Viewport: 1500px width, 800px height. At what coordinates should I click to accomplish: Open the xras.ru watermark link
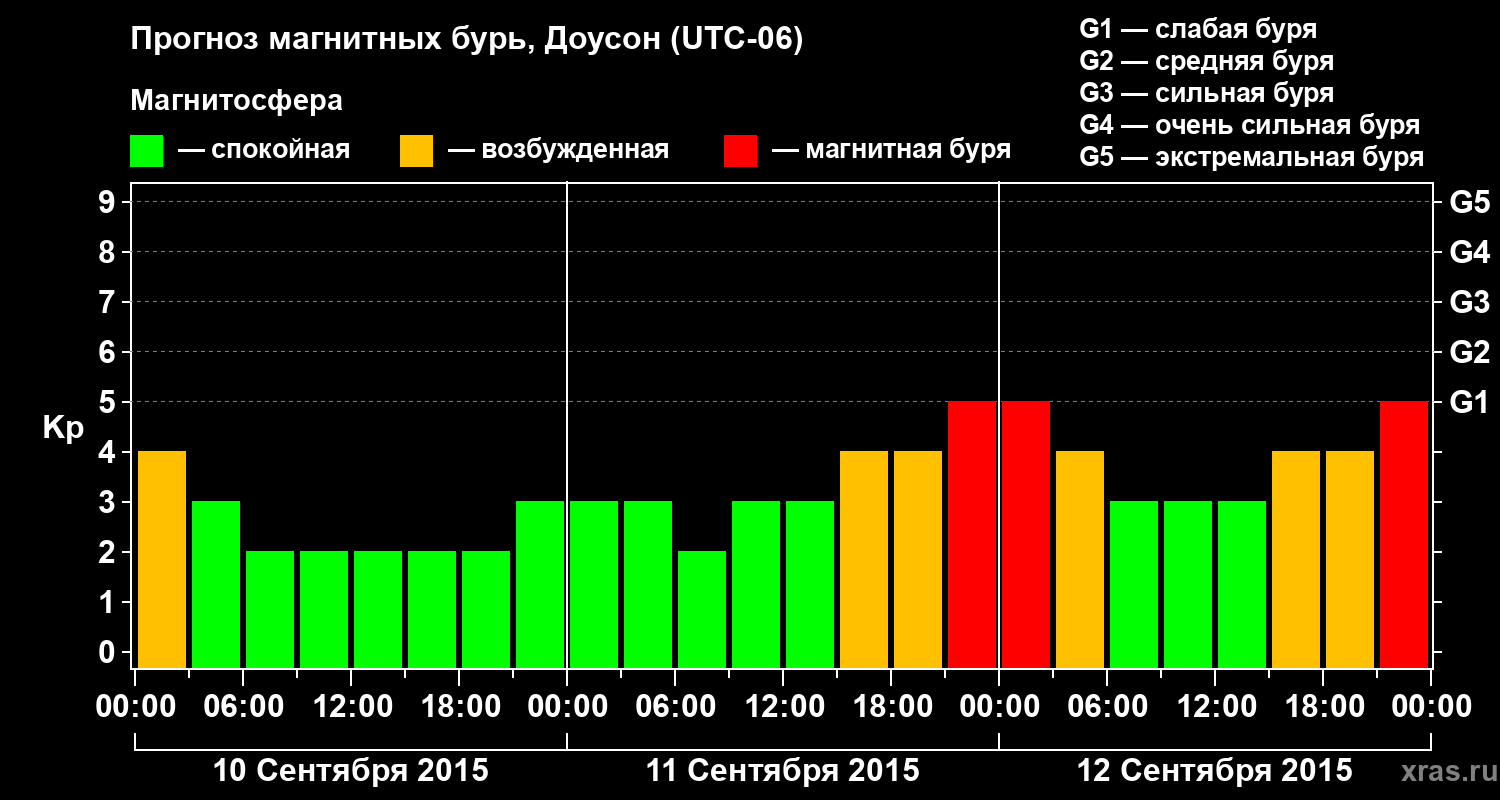point(1444,773)
